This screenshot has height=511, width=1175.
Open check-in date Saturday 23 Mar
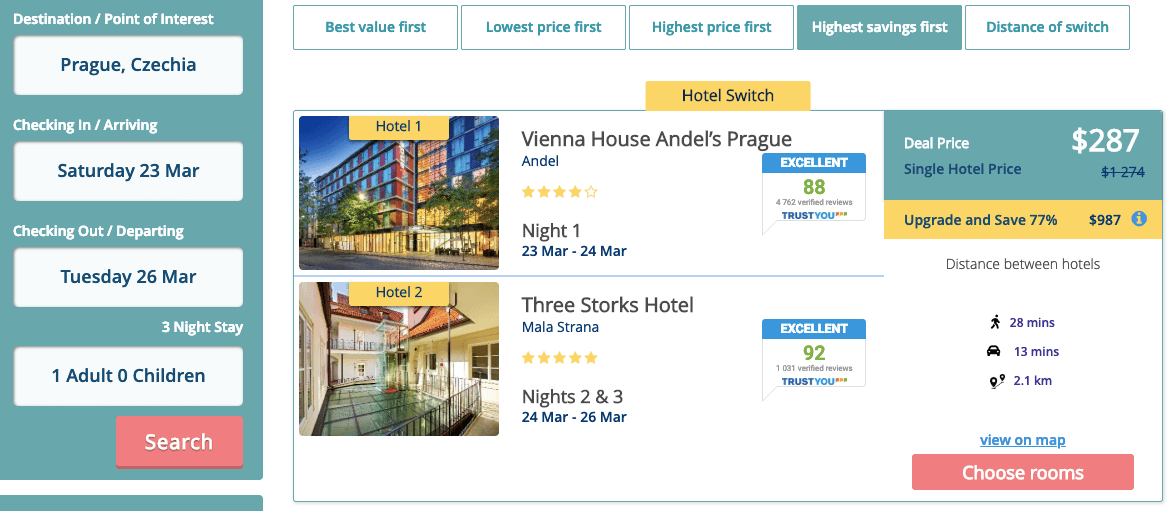(128, 171)
